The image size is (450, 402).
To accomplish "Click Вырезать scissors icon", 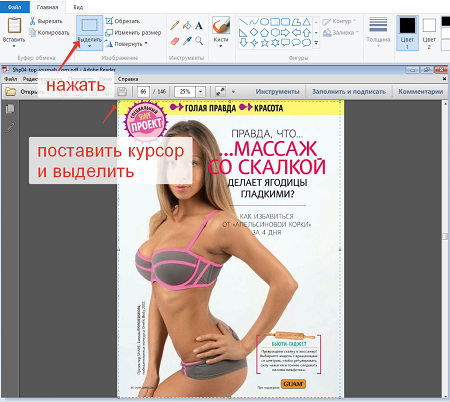I will pos(32,21).
